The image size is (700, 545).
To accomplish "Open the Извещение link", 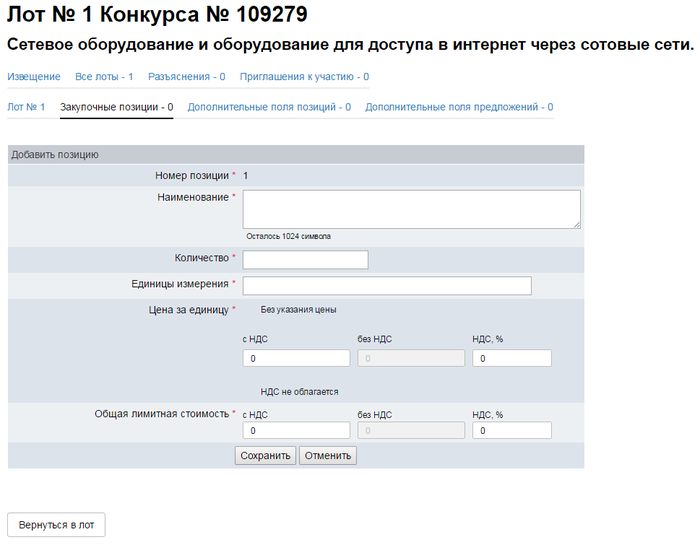I will (x=33, y=77).
